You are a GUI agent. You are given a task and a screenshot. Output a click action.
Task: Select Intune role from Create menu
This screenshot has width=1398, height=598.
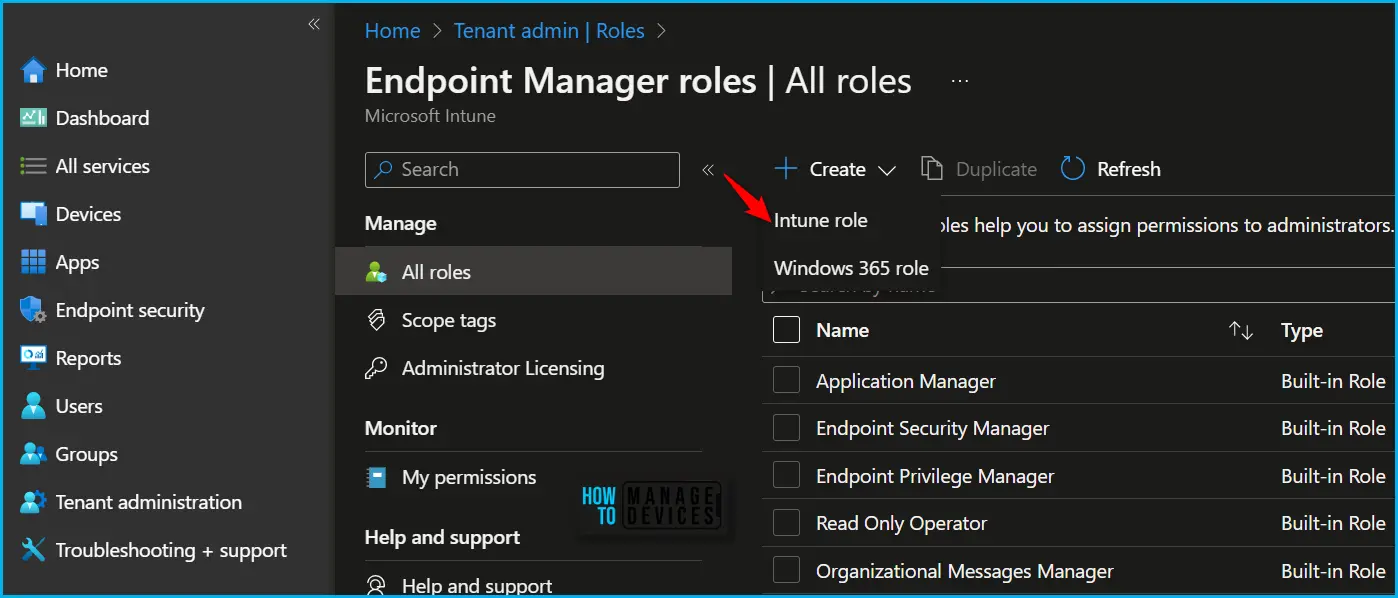click(x=821, y=220)
